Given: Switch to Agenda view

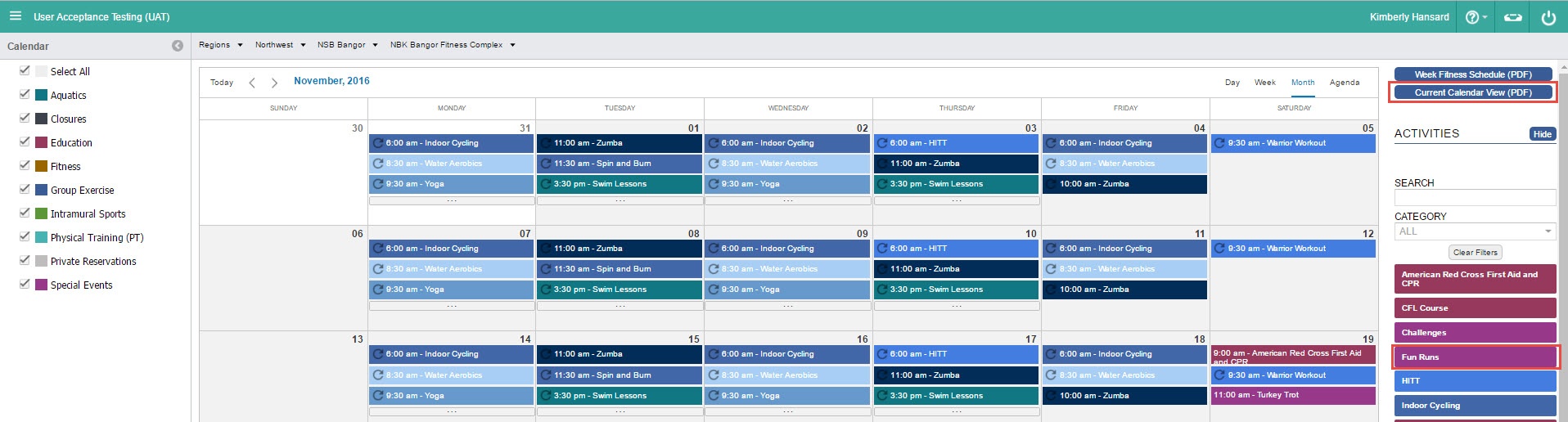Looking at the screenshot, I should click(x=1344, y=83).
